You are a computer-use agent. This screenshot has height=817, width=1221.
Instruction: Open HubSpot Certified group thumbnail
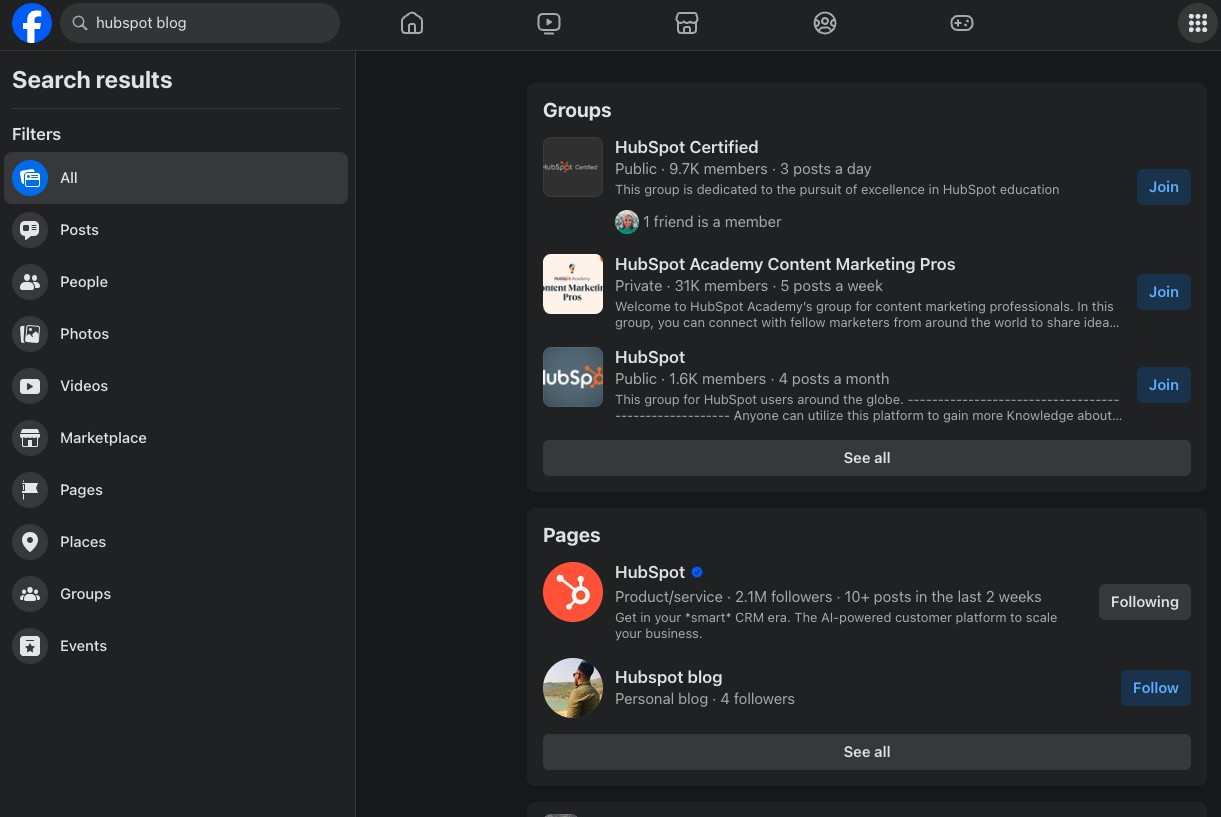click(x=573, y=167)
